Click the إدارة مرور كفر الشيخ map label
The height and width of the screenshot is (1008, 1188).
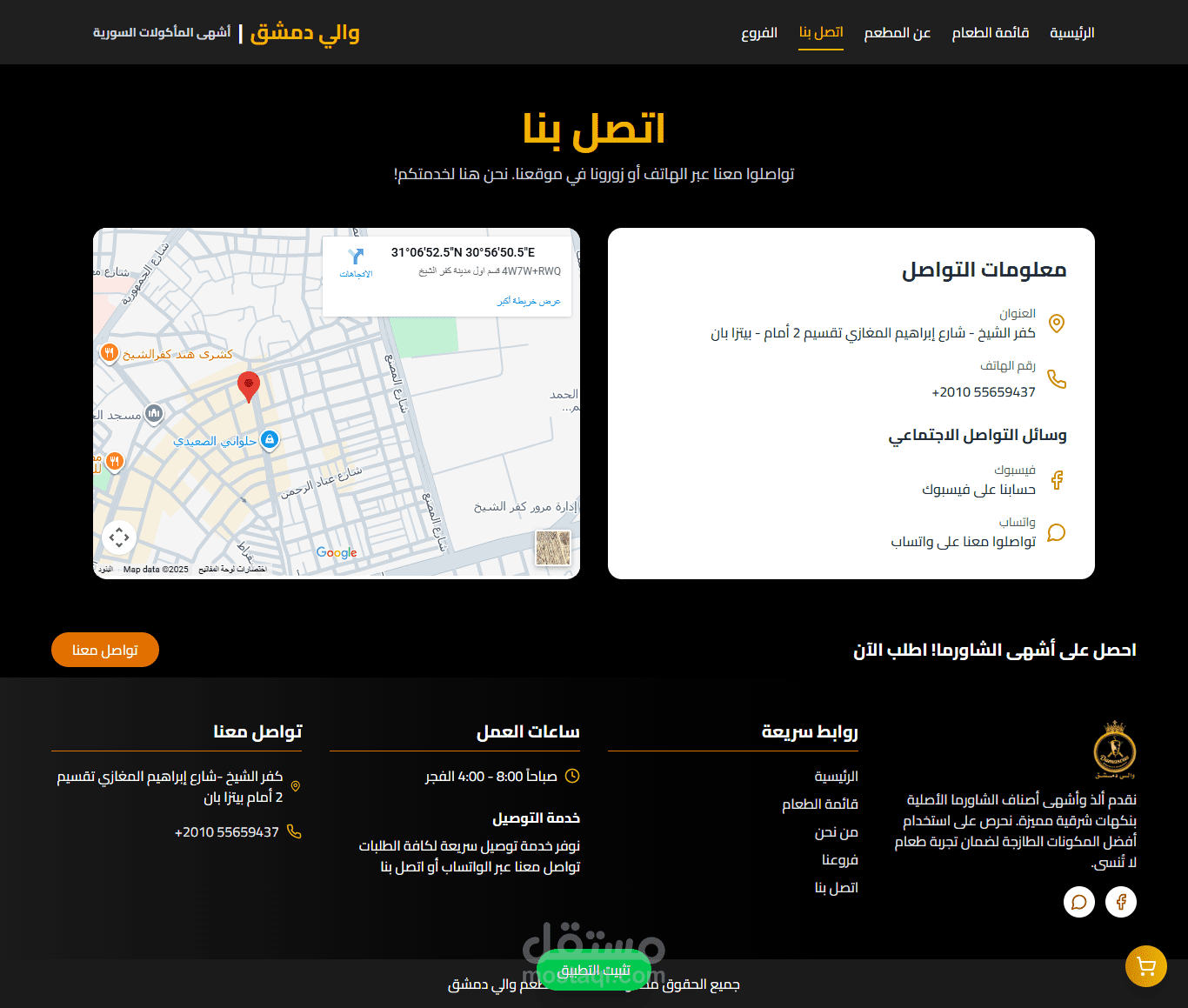pos(525,506)
